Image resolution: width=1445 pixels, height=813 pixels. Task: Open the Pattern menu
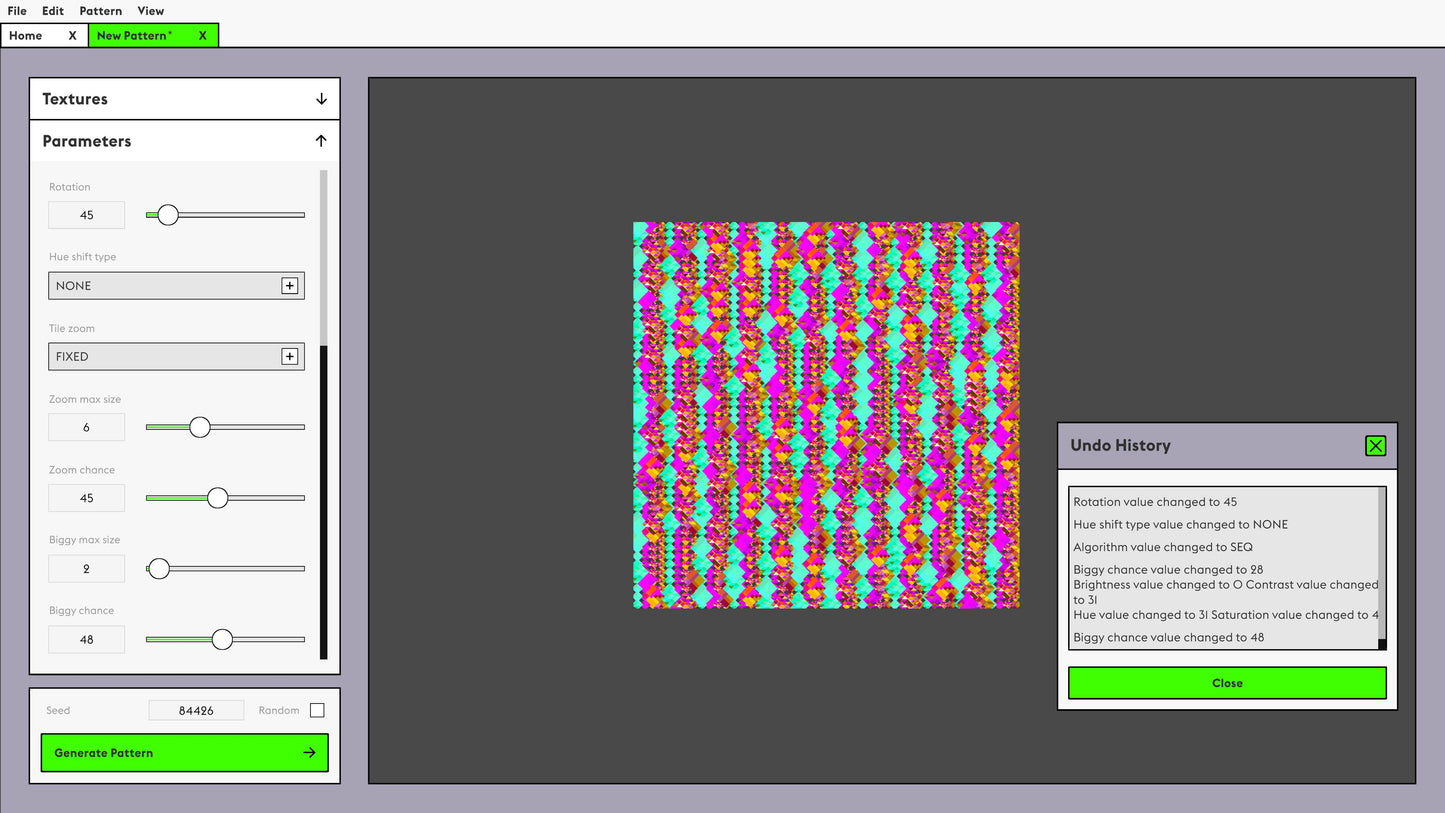tap(100, 11)
